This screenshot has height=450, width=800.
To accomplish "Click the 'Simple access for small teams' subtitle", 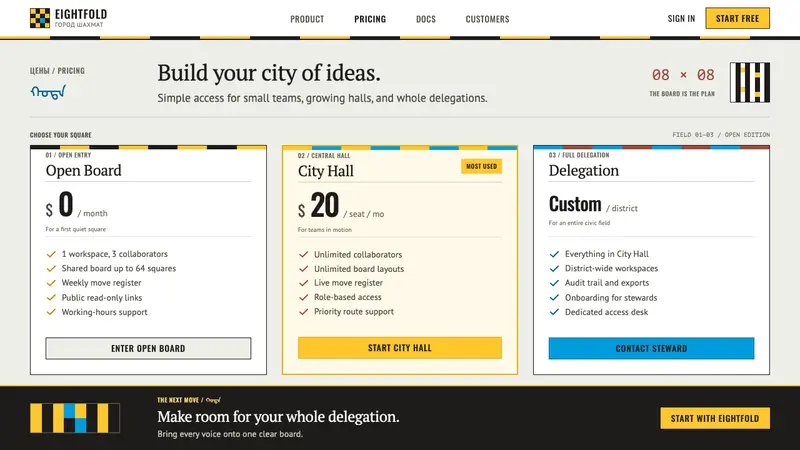I will point(322,98).
